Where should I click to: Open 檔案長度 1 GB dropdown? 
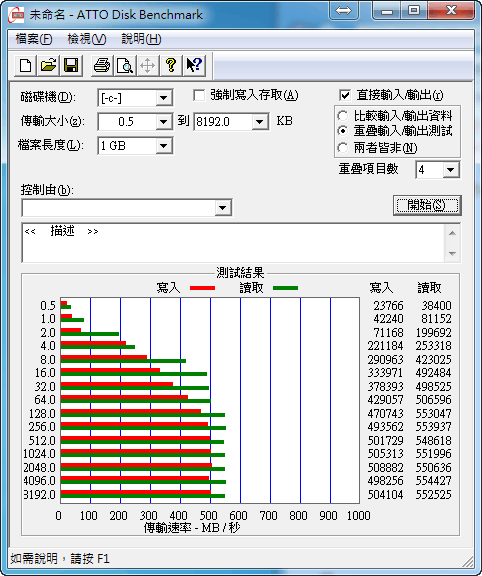(x=163, y=146)
